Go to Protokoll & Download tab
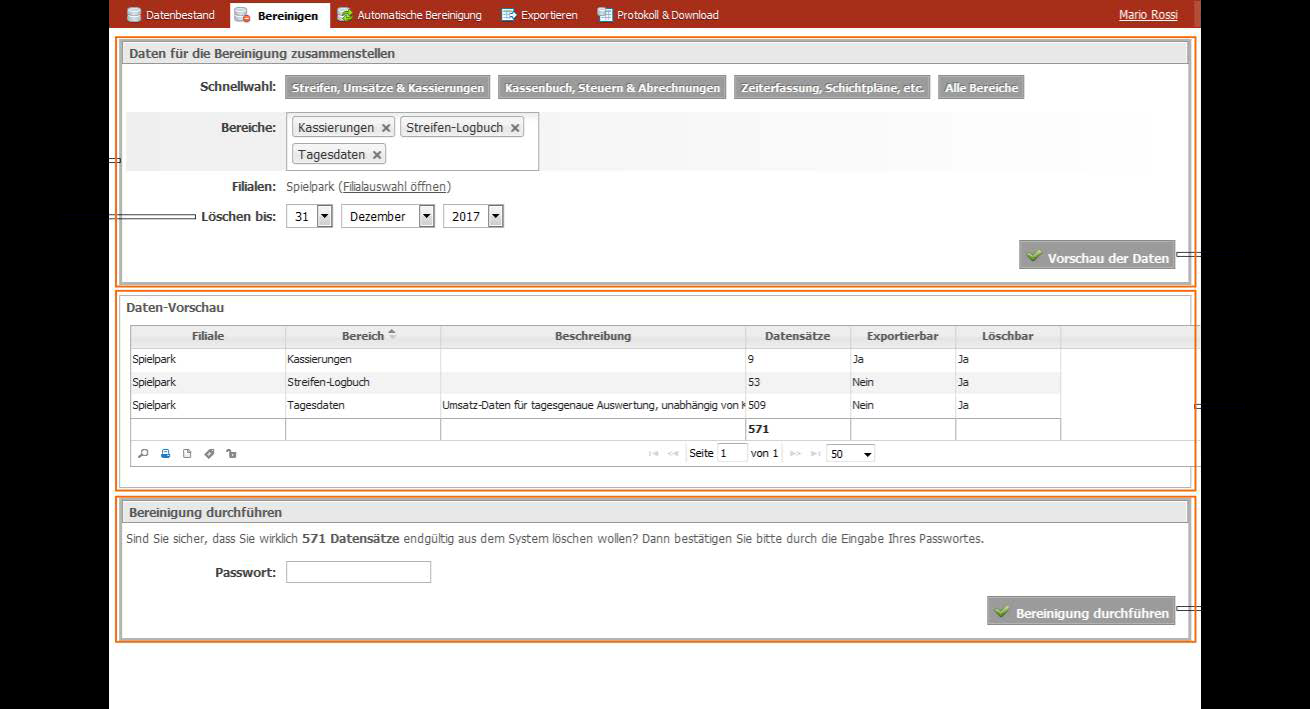The height and width of the screenshot is (709, 1310). (658, 15)
